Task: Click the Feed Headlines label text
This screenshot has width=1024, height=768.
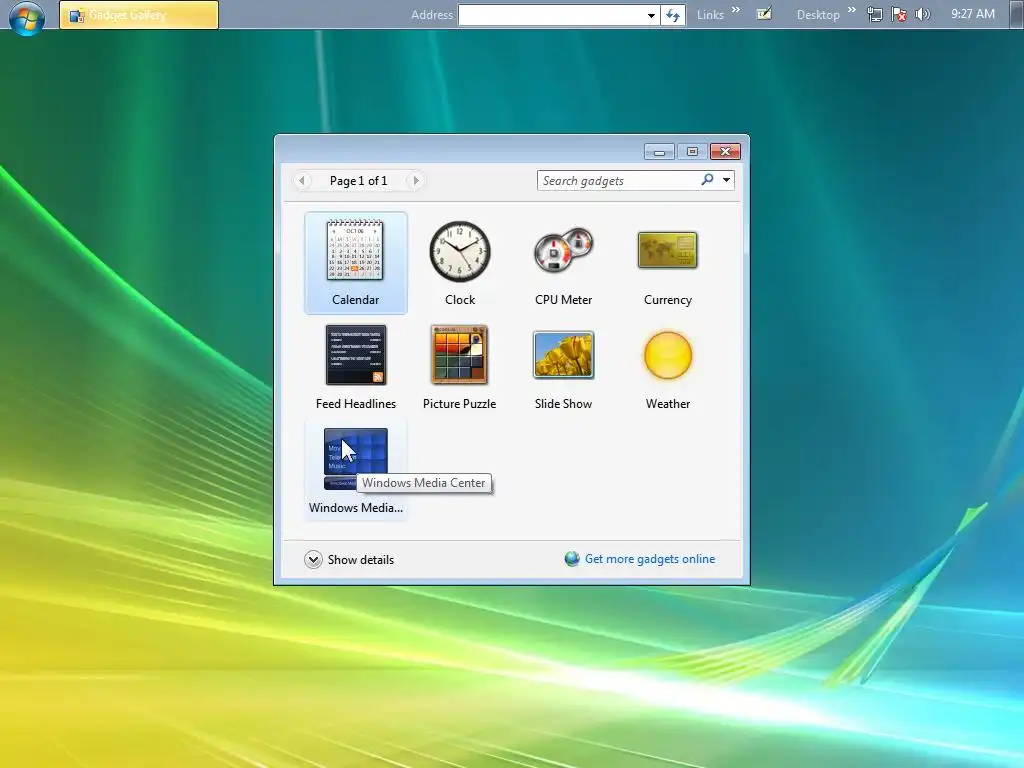Action: click(356, 404)
